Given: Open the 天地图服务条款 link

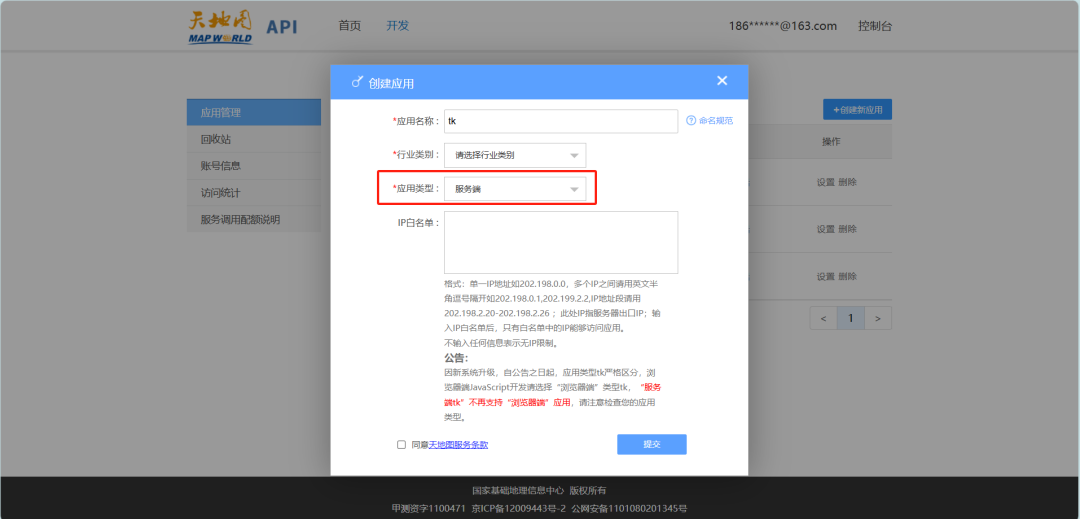Looking at the screenshot, I should point(458,445).
